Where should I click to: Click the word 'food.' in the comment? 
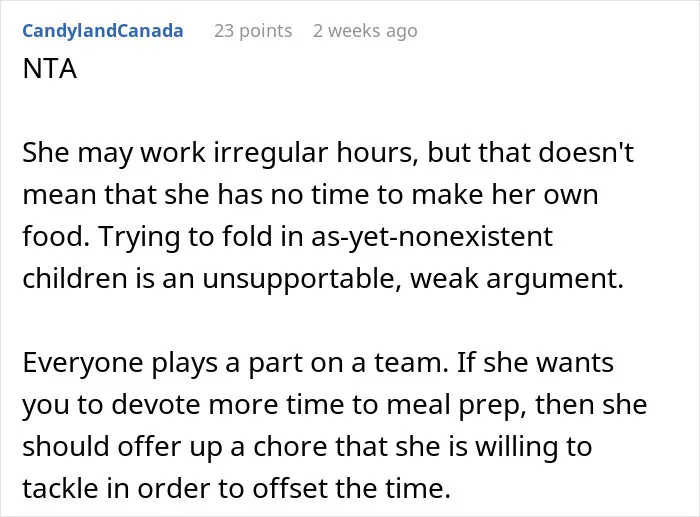click(x=56, y=236)
